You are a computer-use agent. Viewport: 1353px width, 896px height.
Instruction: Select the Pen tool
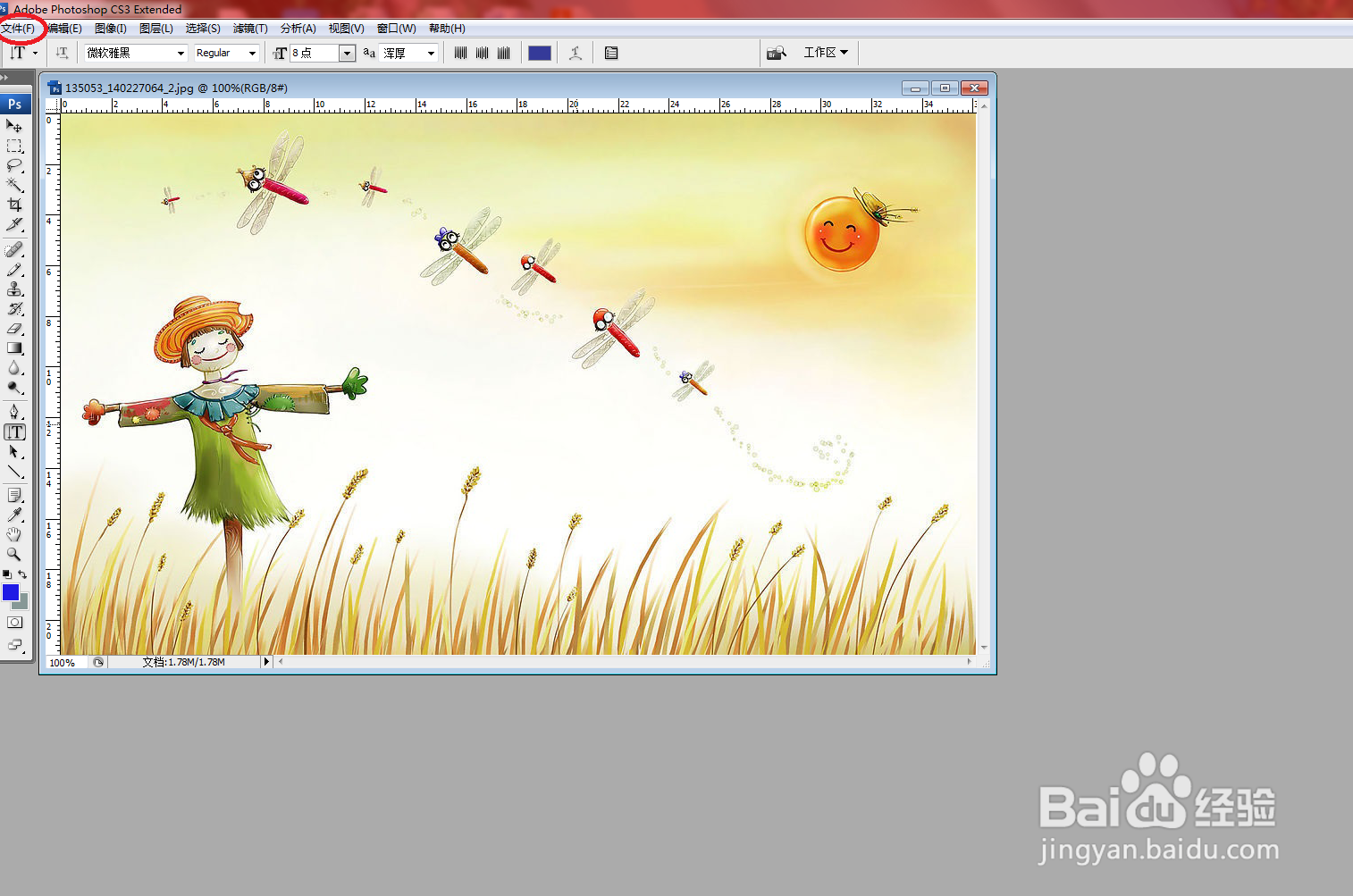[14, 412]
